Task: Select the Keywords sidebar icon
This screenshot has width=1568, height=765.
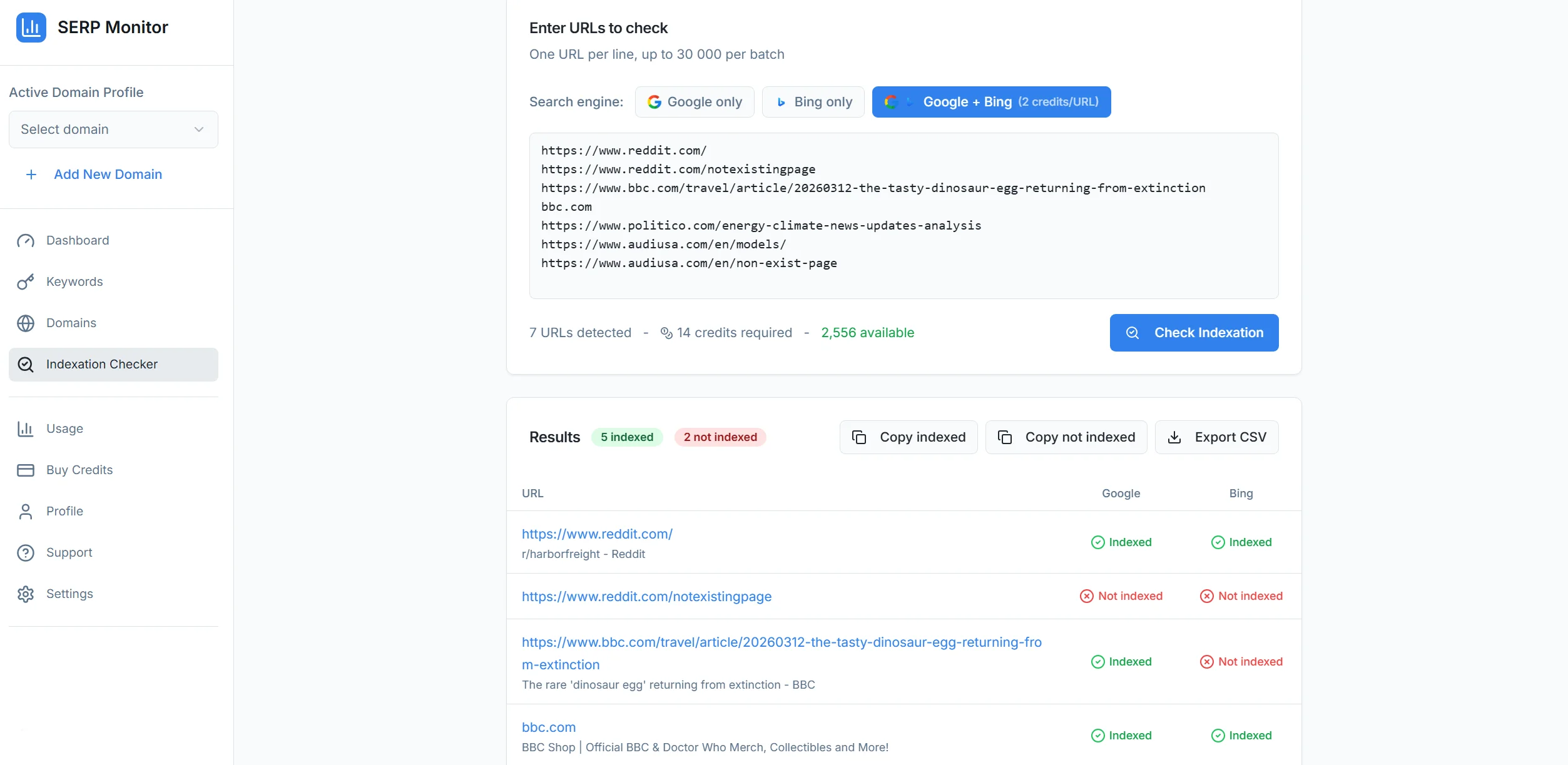Action: [26, 281]
